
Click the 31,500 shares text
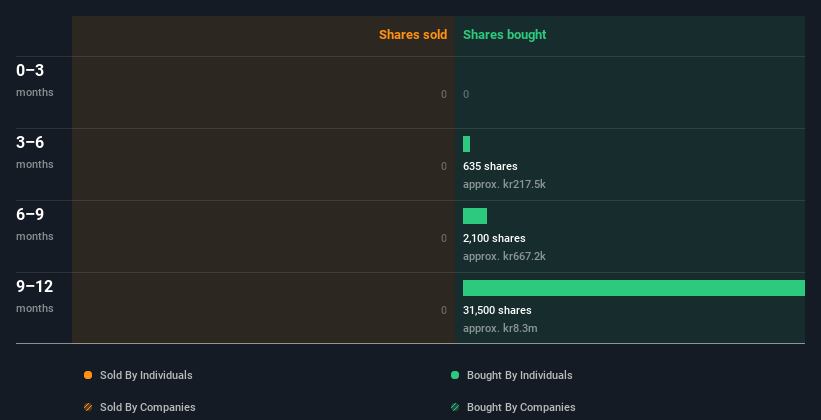pyautogui.click(x=497, y=310)
